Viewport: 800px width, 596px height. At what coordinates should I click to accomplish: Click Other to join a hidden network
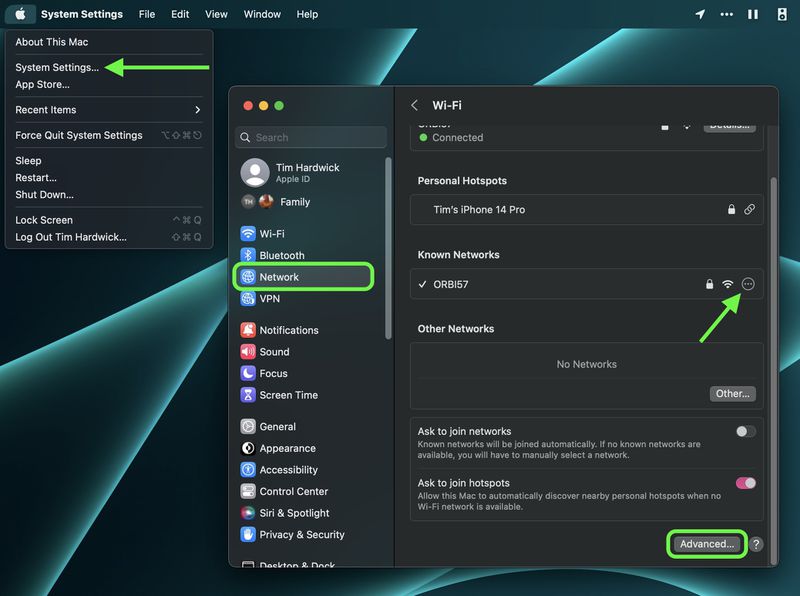[x=733, y=393]
